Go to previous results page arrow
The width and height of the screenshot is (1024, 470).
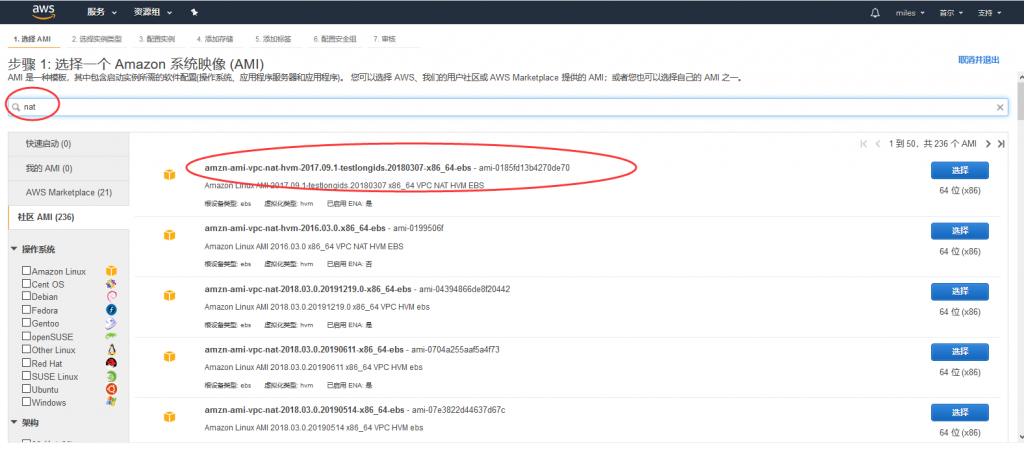878,144
